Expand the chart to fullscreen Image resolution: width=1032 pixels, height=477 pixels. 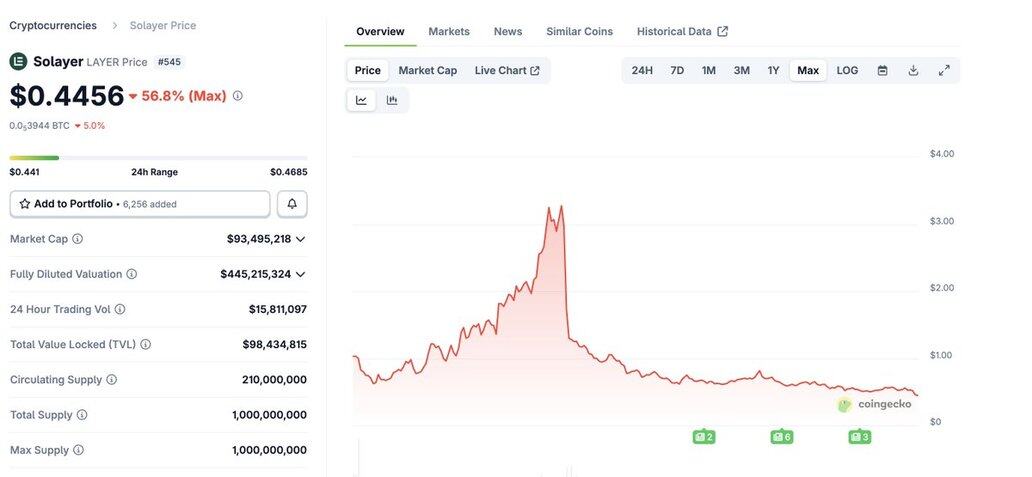944,70
